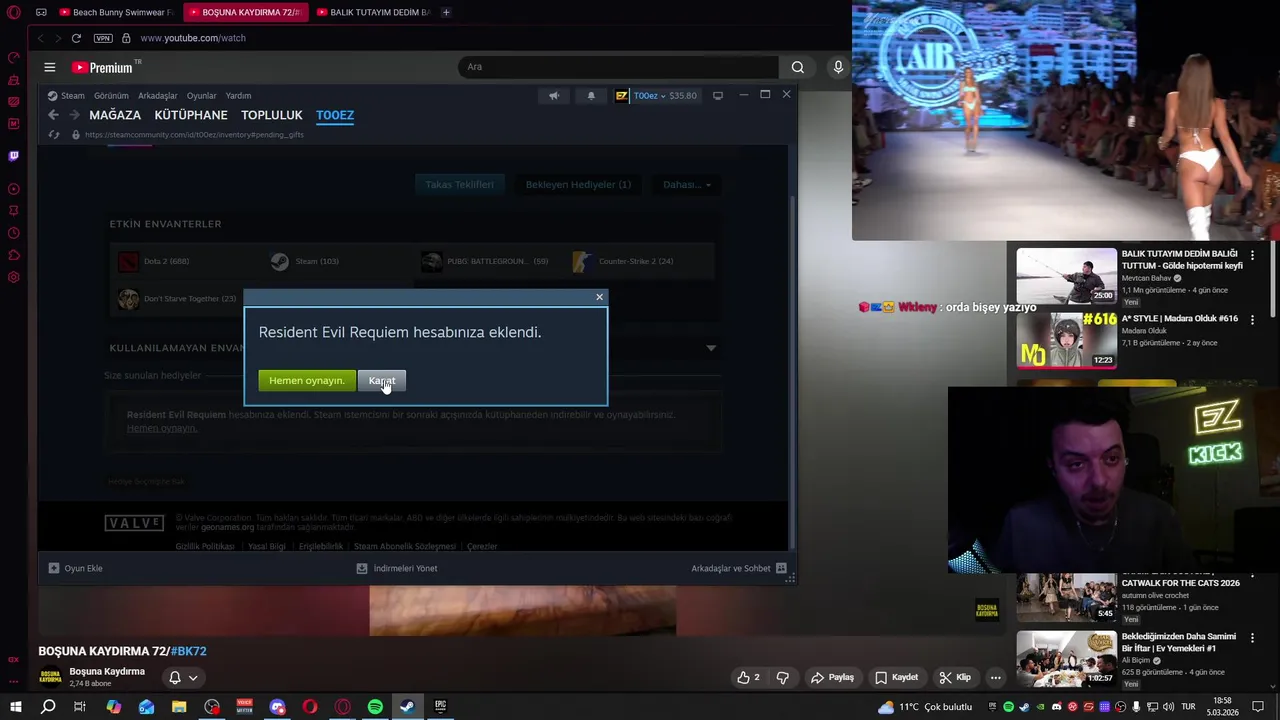The width and height of the screenshot is (1280, 720).
Task: Open Bekledigimizden Daha Samimi Bir İftar thumbnail
Action: coord(1067,659)
